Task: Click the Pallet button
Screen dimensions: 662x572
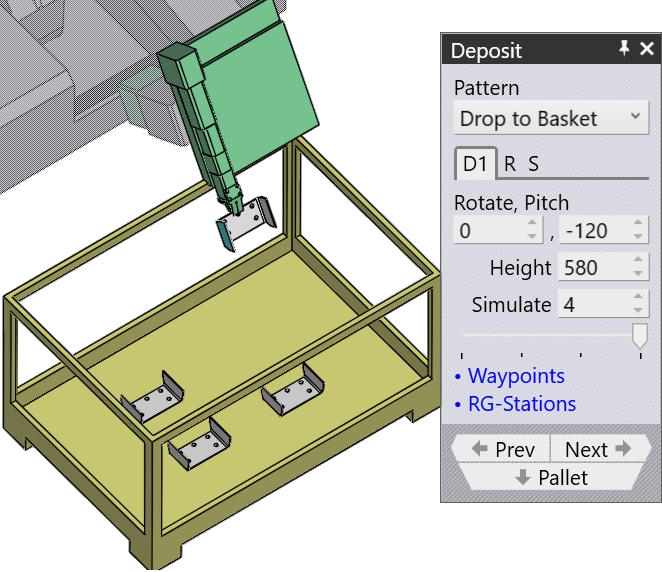Action: (551, 478)
